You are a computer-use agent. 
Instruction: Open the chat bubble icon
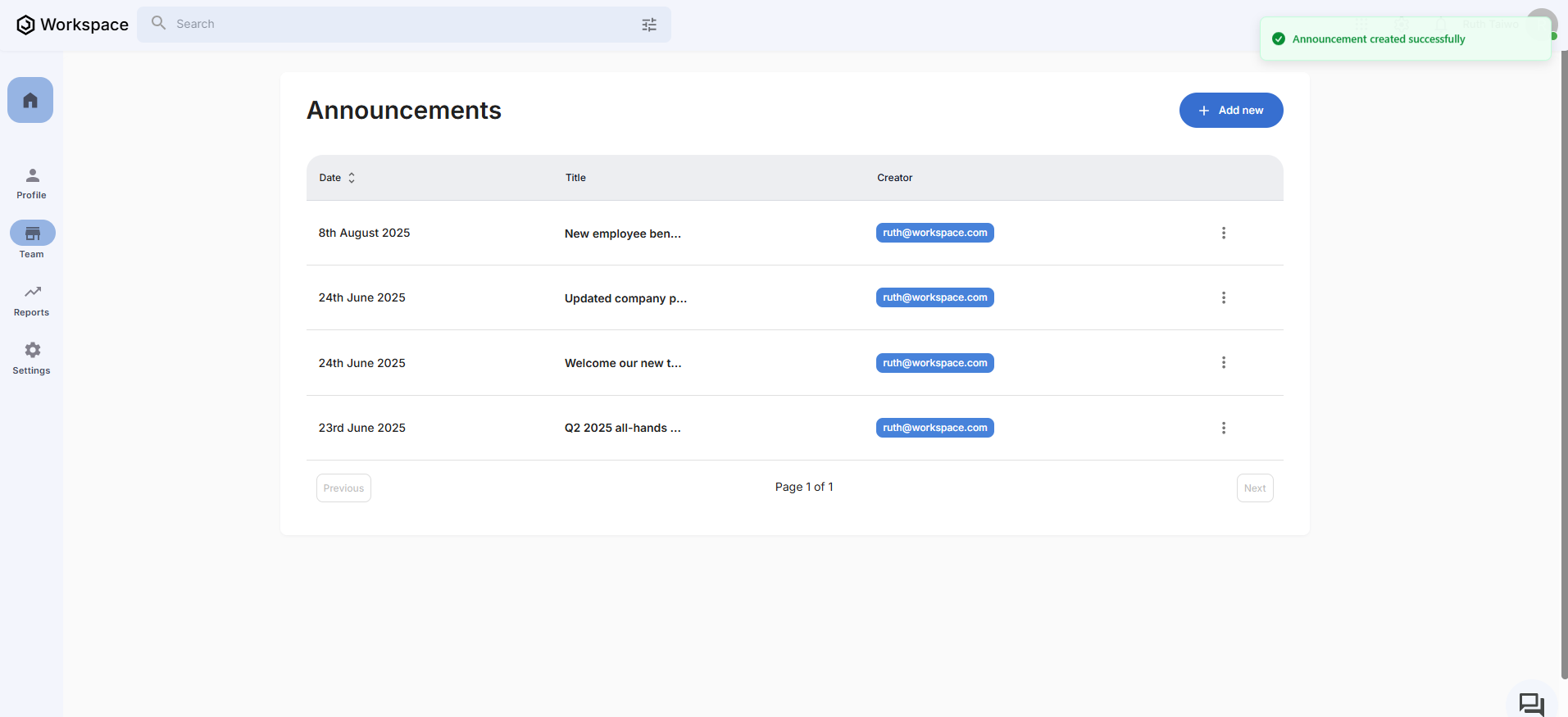(x=1530, y=703)
